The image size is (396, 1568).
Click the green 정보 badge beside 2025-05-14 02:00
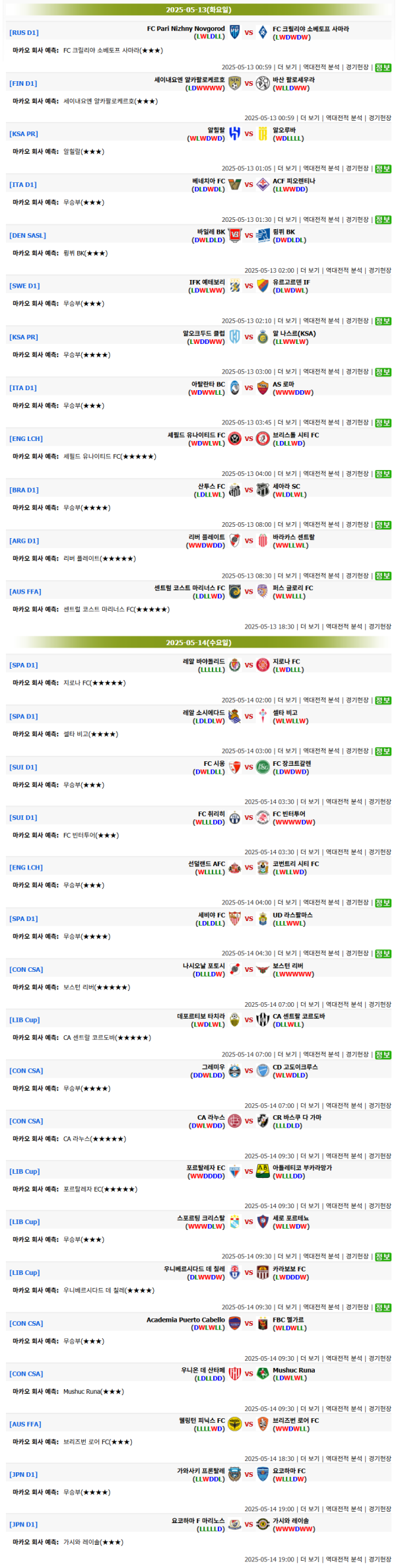click(x=383, y=700)
